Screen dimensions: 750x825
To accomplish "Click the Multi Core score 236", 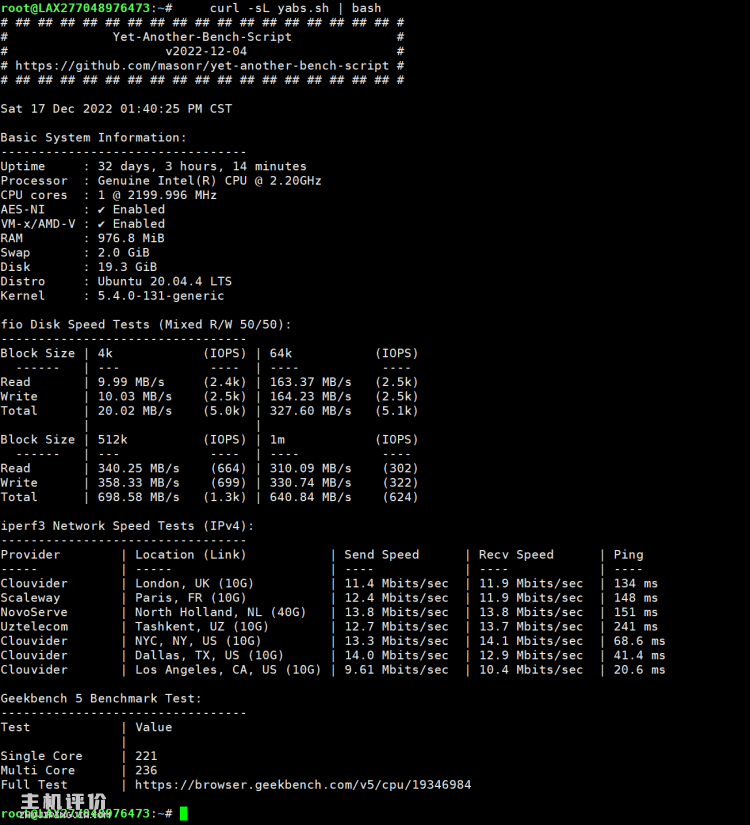I will (x=146, y=770).
